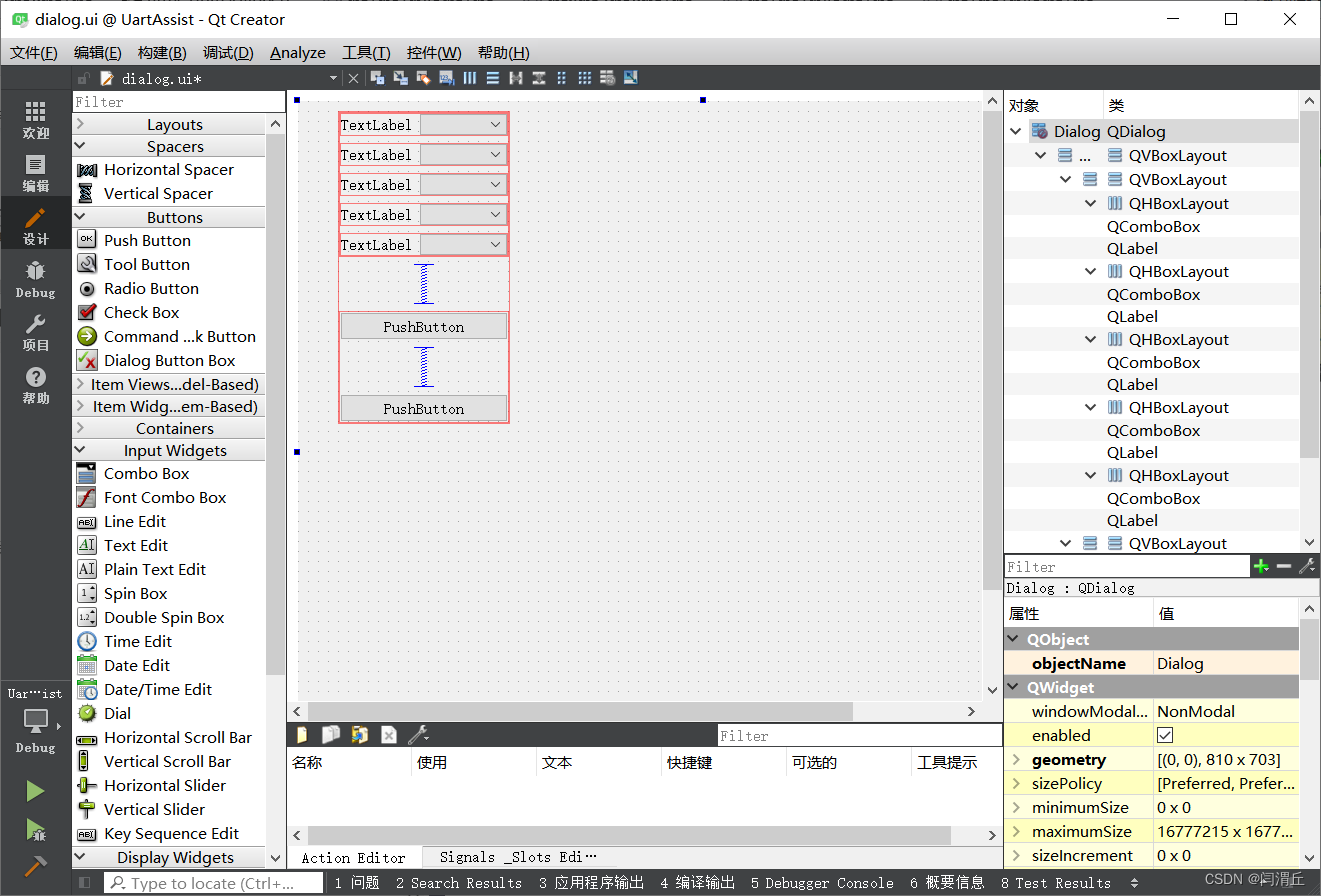Pick the Radio Button widget from list
The width and height of the screenshot is (1321, 896).
[x=151, y=288]
